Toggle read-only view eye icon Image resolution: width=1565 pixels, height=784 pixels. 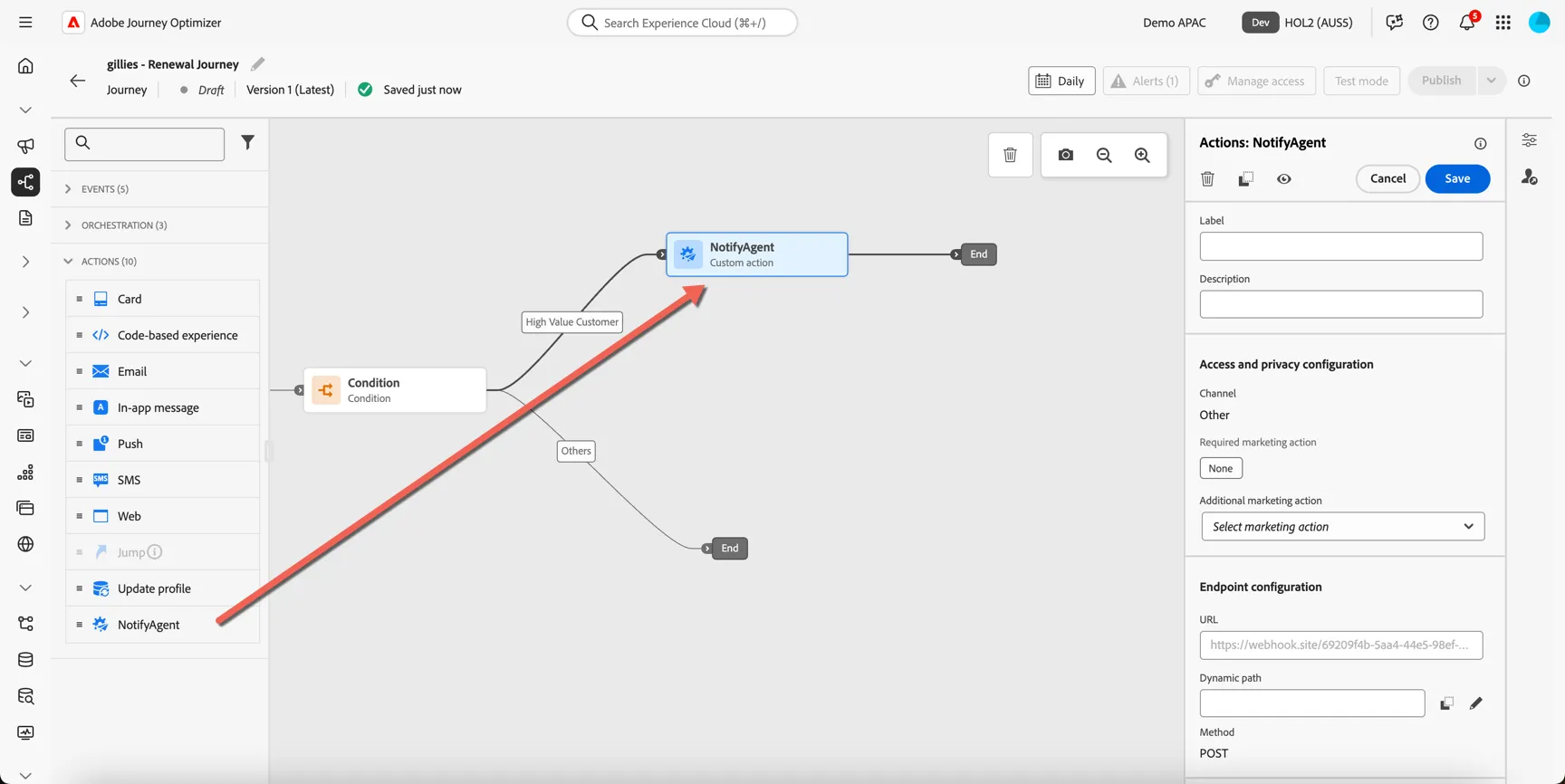point(1284,178)
